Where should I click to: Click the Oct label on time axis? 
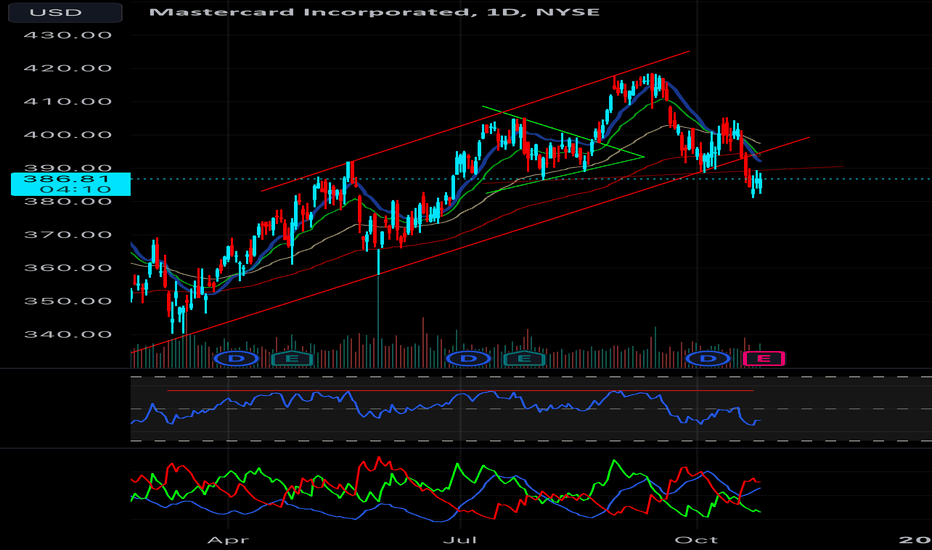696,540
